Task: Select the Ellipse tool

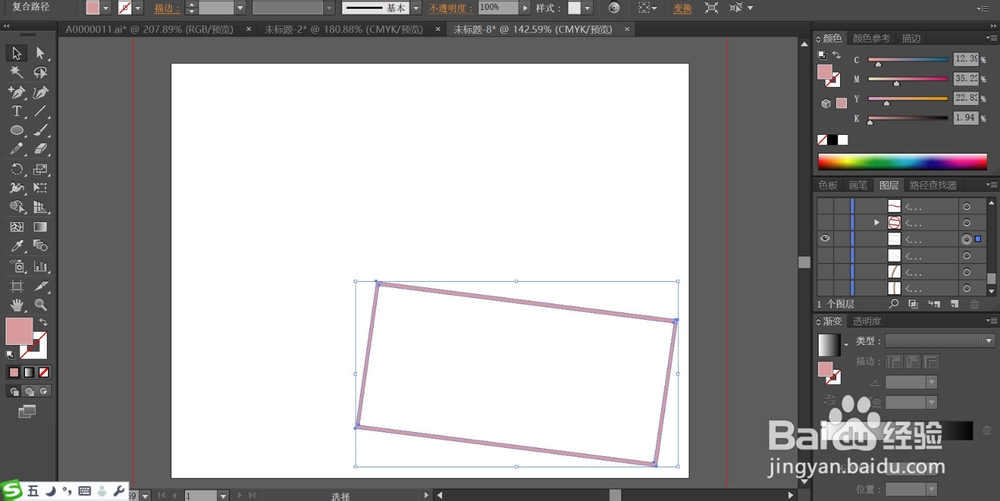Action: pos(17,130)
